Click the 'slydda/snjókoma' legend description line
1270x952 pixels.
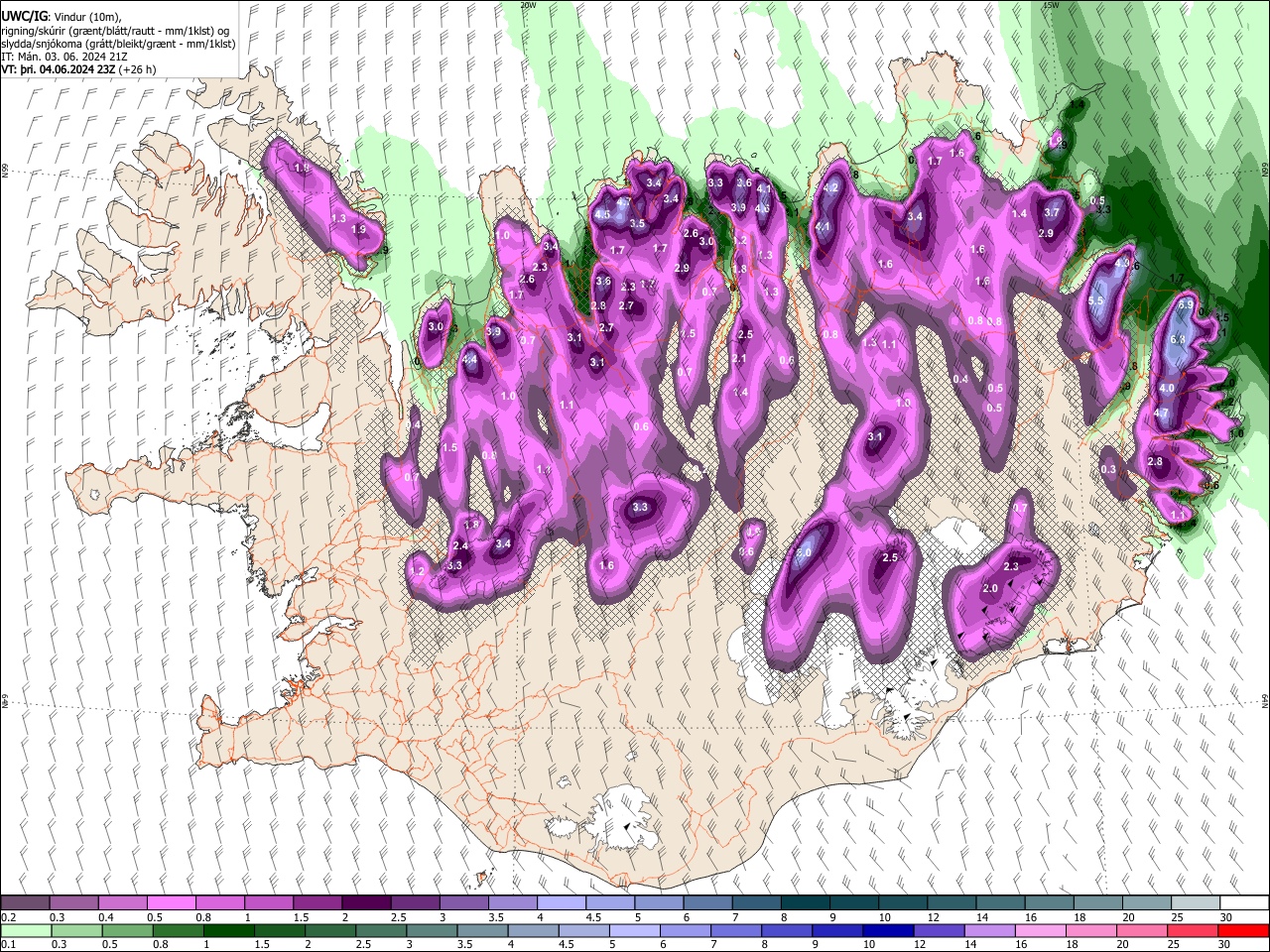[x=118, y=44]
